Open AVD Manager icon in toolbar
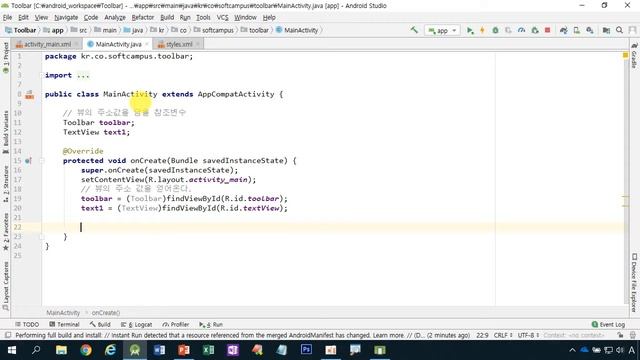The image size is (640, 360). (576, 30)
